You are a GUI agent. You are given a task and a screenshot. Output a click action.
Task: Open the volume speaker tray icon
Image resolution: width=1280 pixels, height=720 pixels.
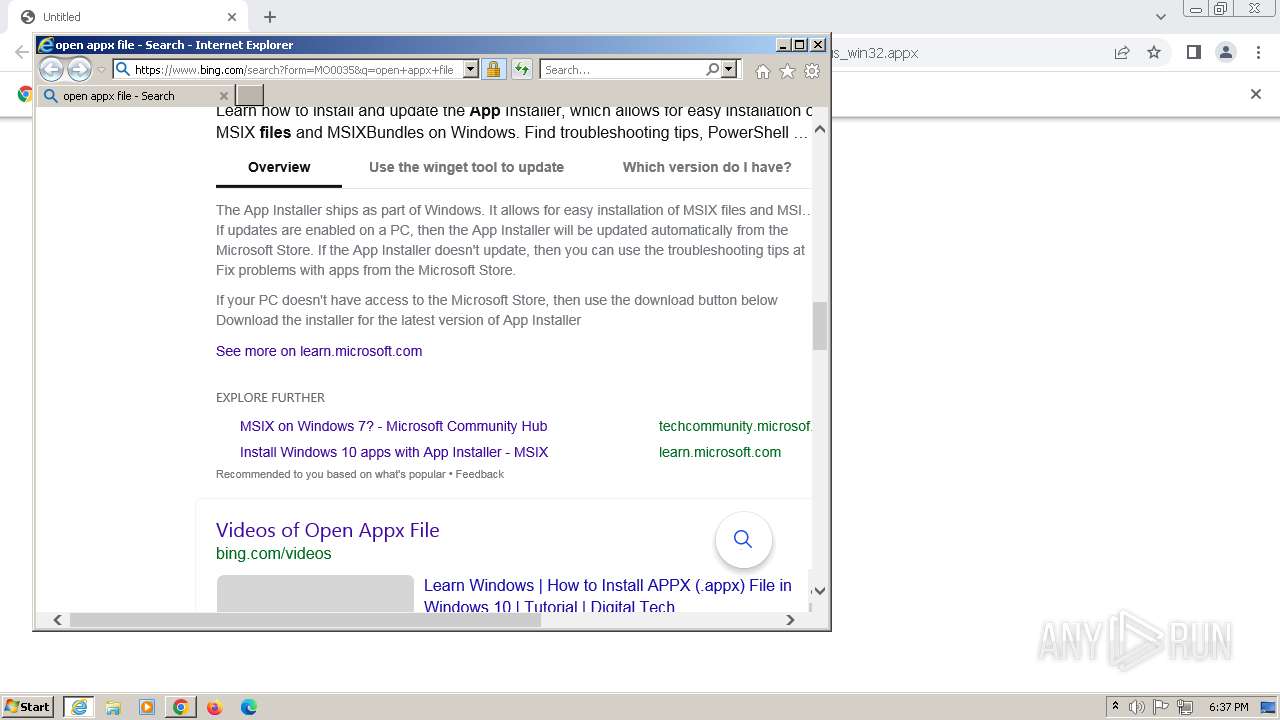1137,707
